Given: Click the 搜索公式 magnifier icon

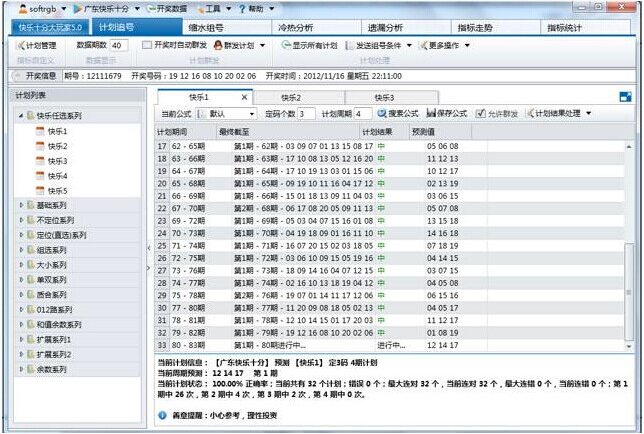Looking at the screenshot, I should click(x=382, y=114).
